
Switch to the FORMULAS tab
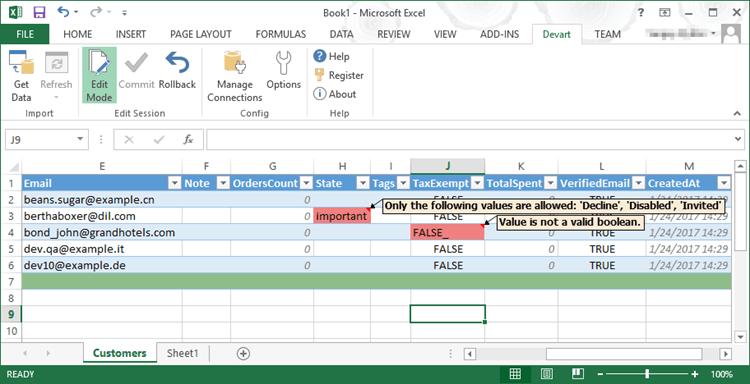coord(281,34)
